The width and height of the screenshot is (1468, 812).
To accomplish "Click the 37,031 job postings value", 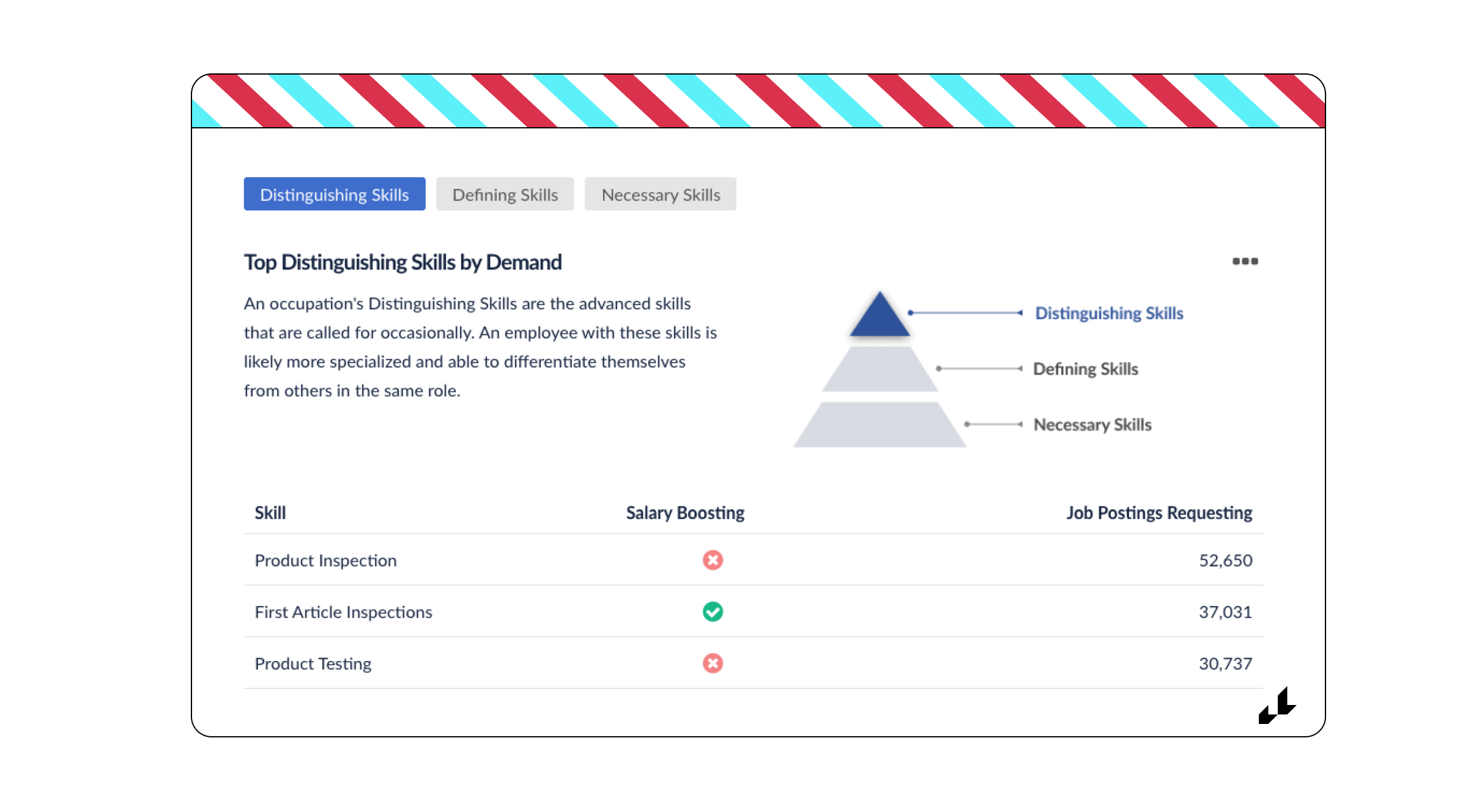I will [x=1225, y=611].
